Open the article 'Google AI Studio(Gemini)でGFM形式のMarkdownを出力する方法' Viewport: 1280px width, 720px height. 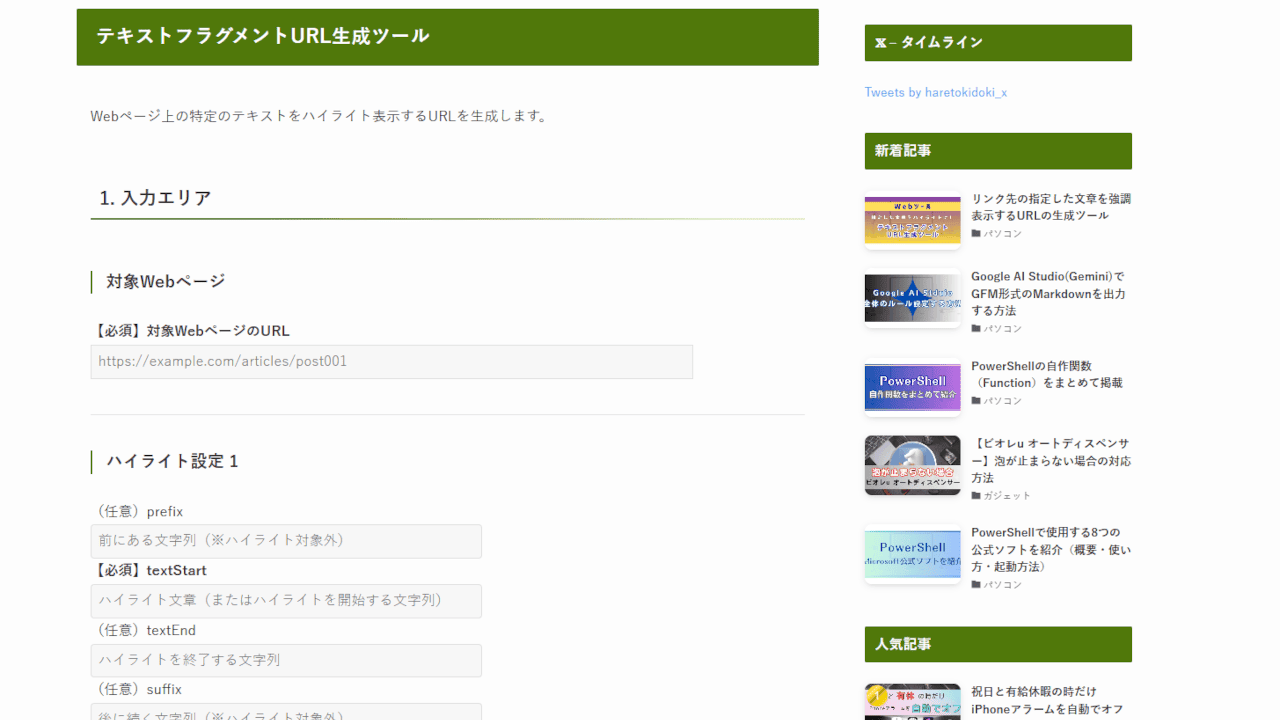(x=1048, y=294)
